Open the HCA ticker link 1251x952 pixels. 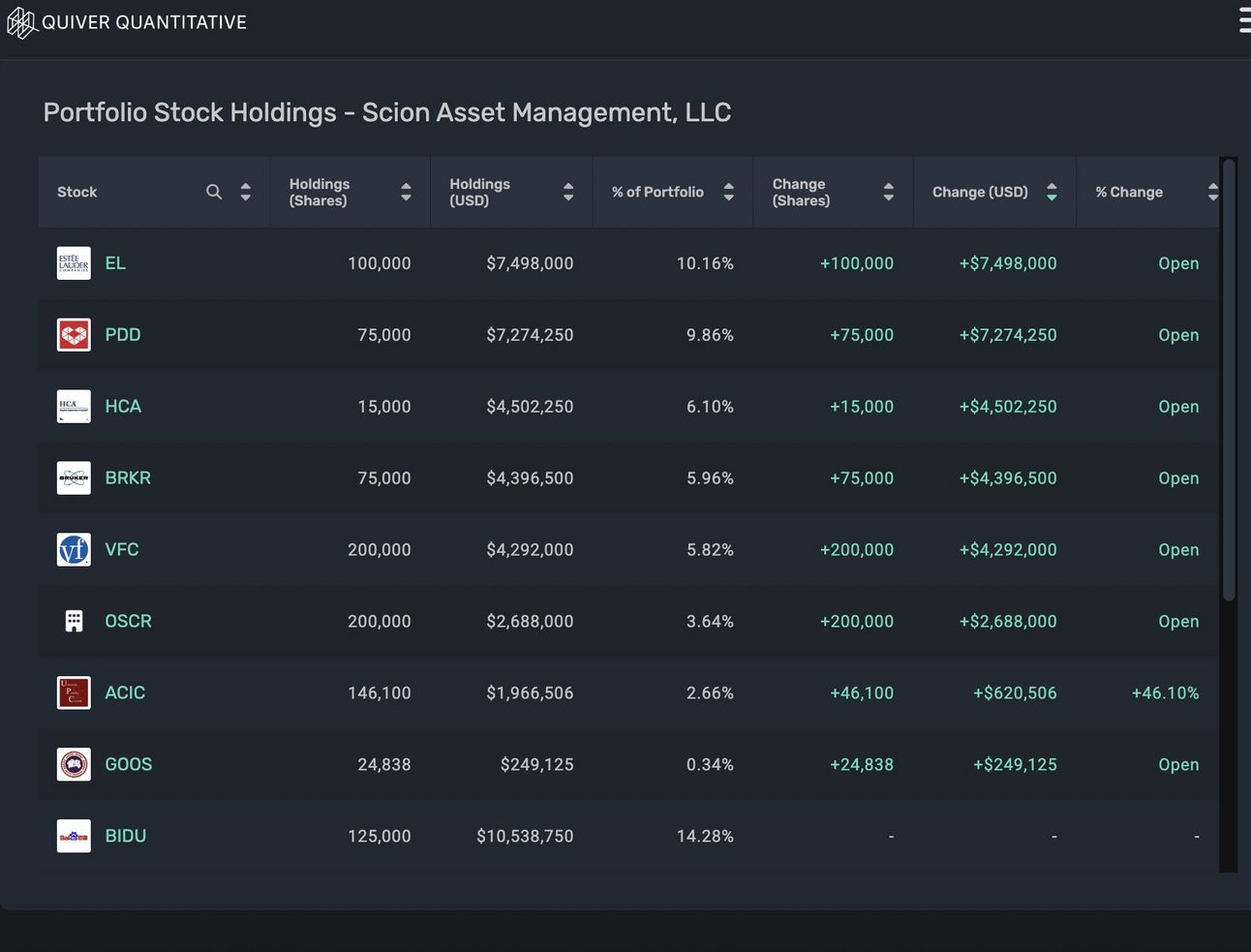(x=123, y=407)
